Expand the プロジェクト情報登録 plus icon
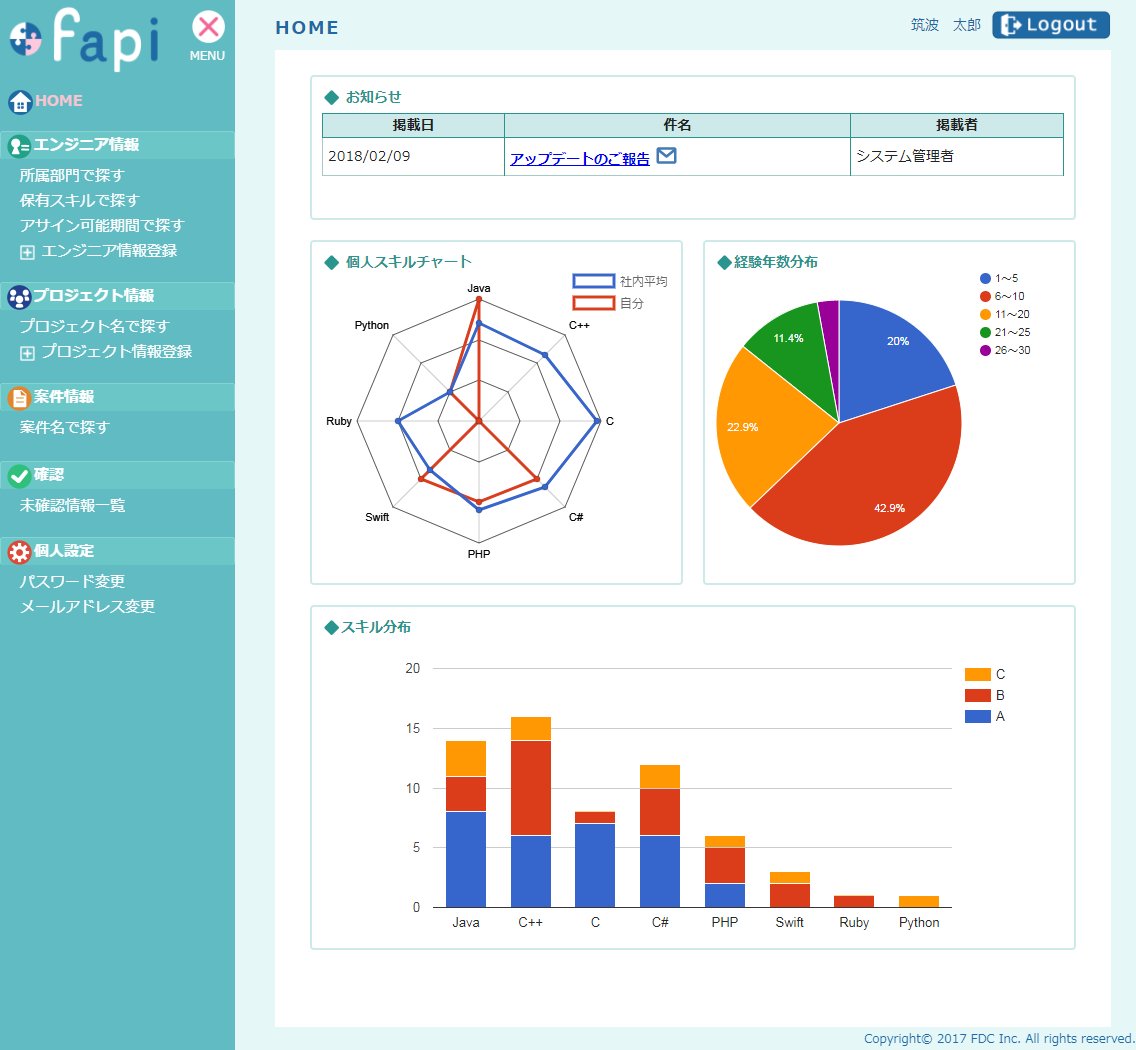 pyautogui.click(x=27, y=353)
